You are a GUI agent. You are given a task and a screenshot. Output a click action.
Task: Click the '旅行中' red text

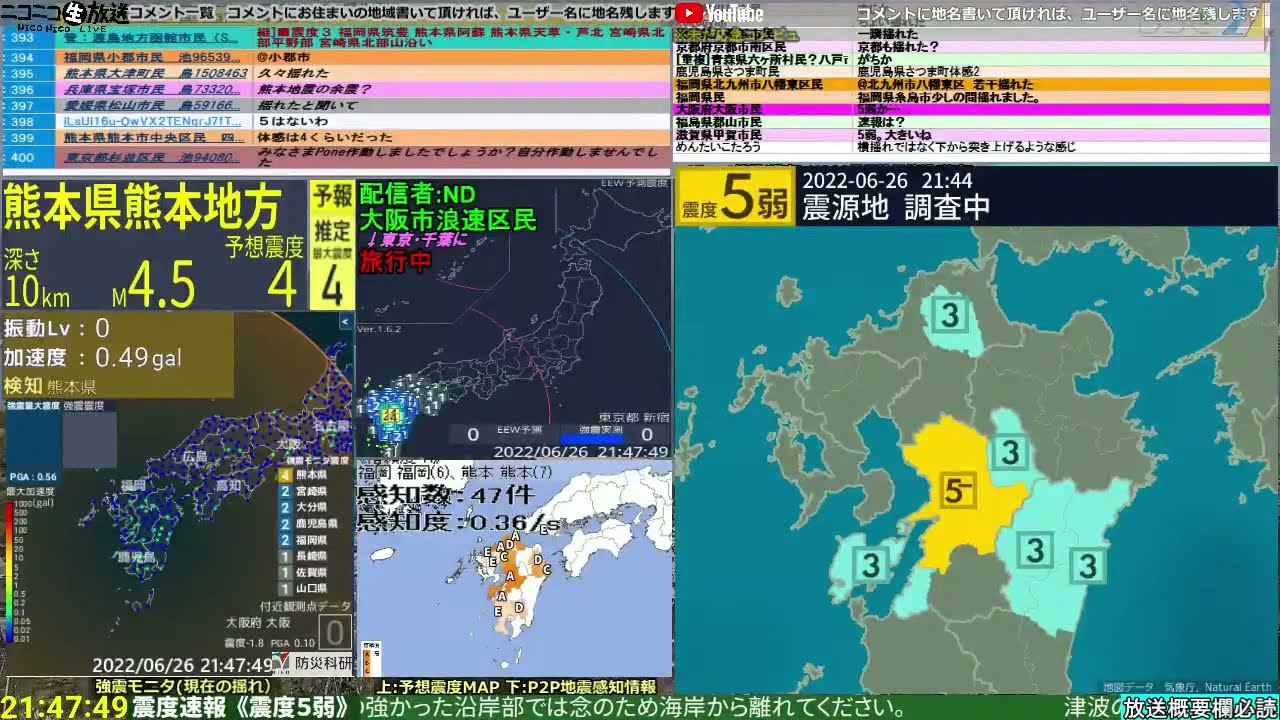394,263
